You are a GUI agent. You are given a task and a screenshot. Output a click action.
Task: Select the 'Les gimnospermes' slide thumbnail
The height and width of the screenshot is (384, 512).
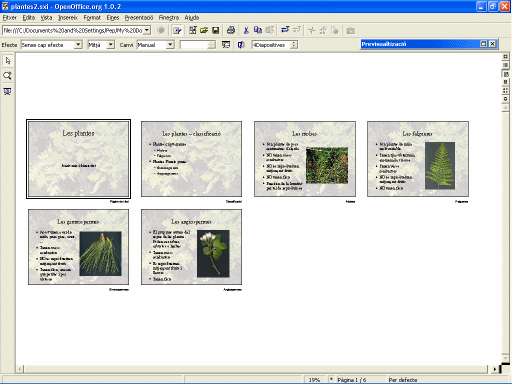78,247
